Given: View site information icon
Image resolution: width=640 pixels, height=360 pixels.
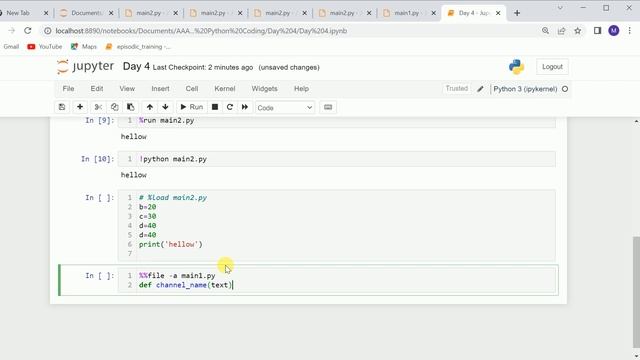Looking at the screenshot, I should click(x=48, y=31).
